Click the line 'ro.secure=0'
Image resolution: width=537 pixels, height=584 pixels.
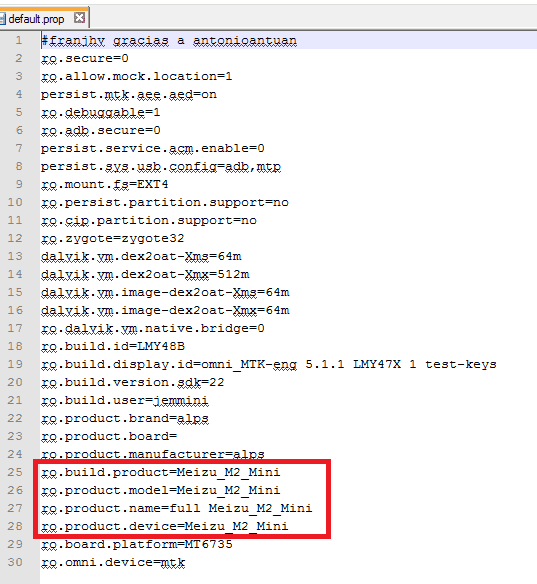85,58
